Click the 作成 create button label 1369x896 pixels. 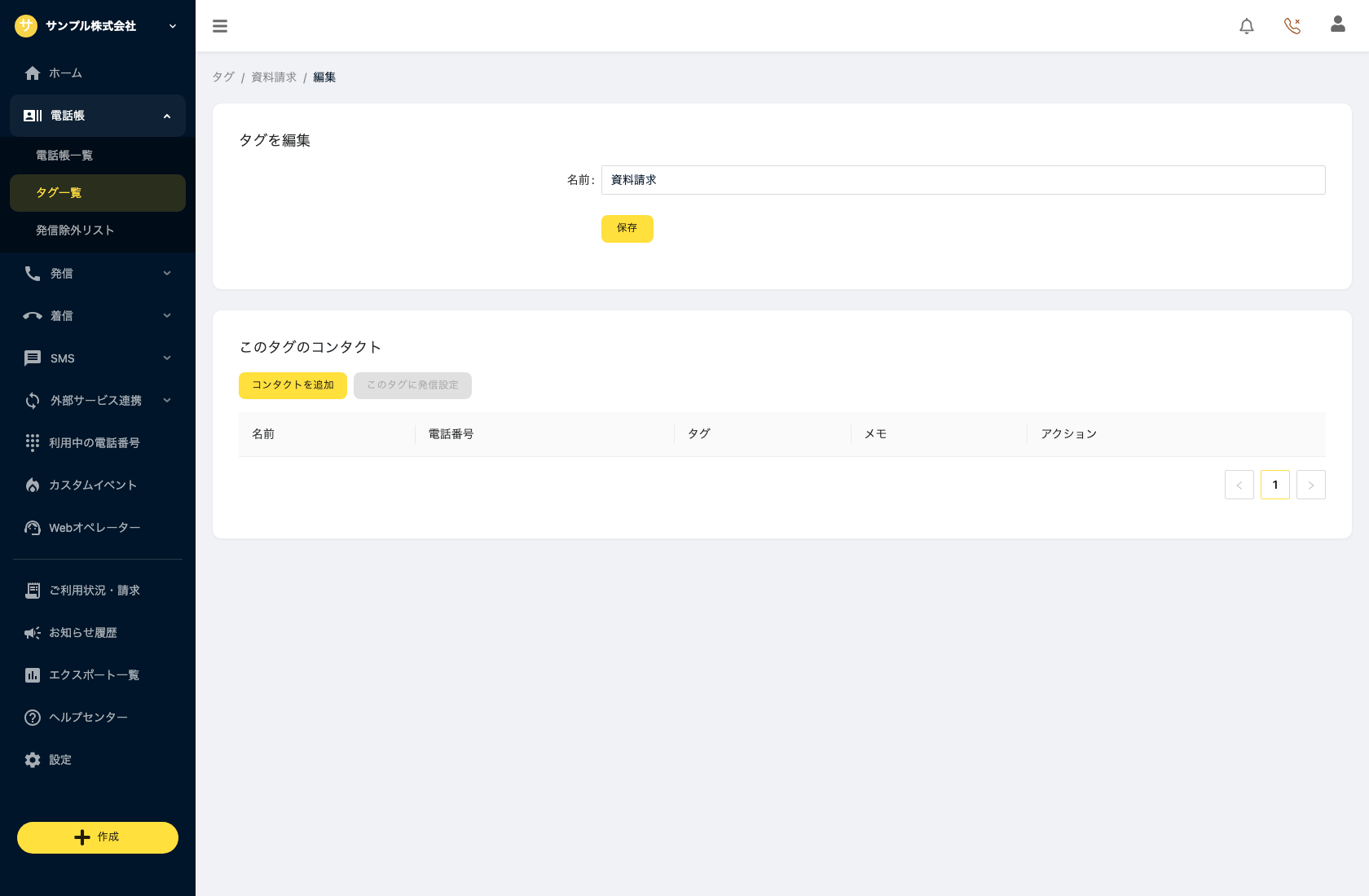coord(108,837)
